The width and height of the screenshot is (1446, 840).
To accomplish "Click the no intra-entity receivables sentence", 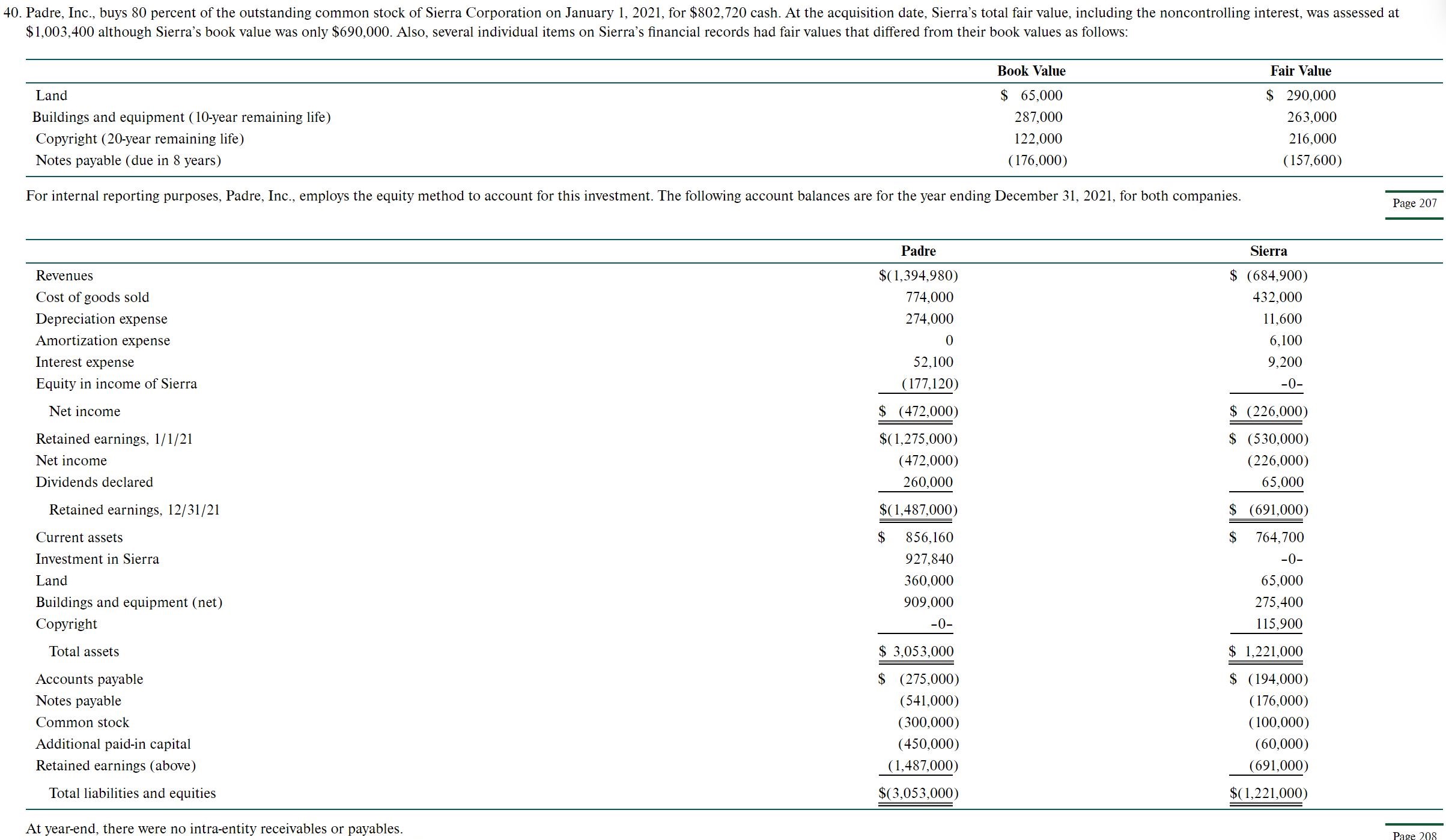I will coord(214,829).
